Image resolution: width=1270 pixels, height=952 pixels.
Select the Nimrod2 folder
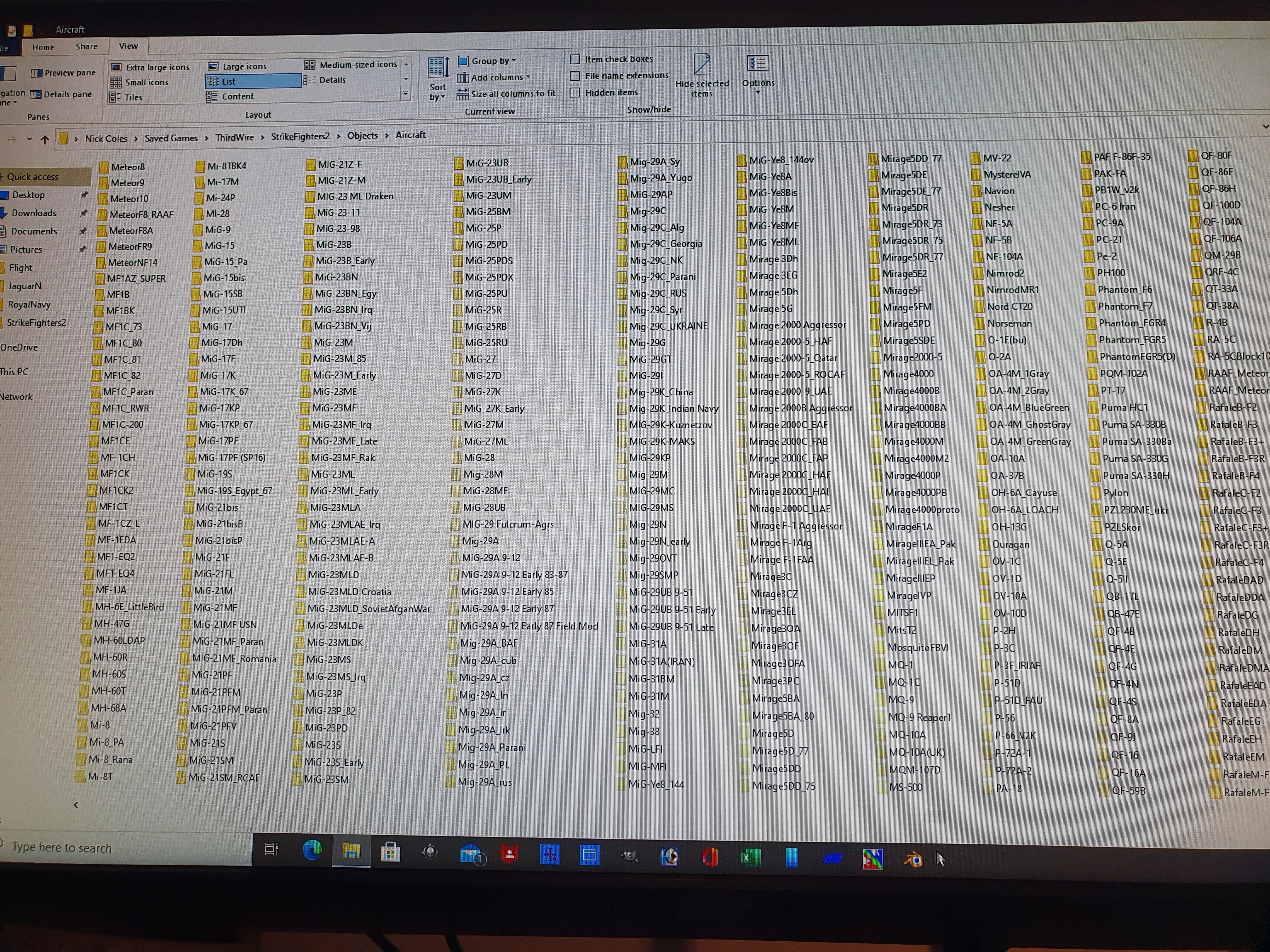tap(998, 273)
